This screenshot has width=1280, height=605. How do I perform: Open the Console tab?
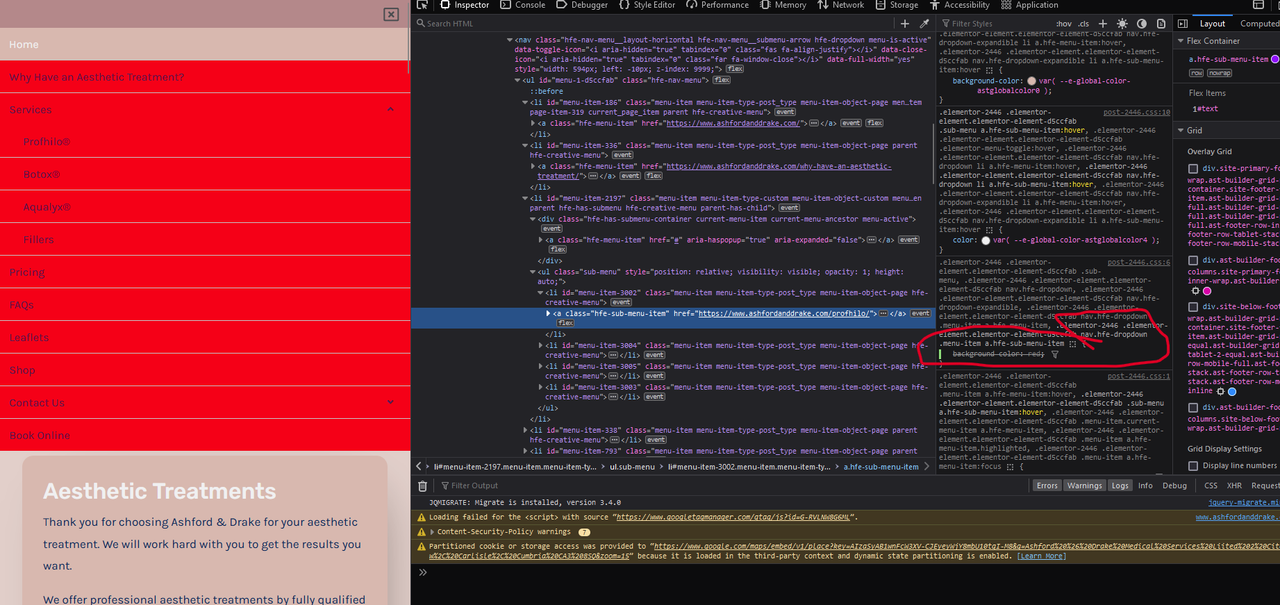point(521,5)
